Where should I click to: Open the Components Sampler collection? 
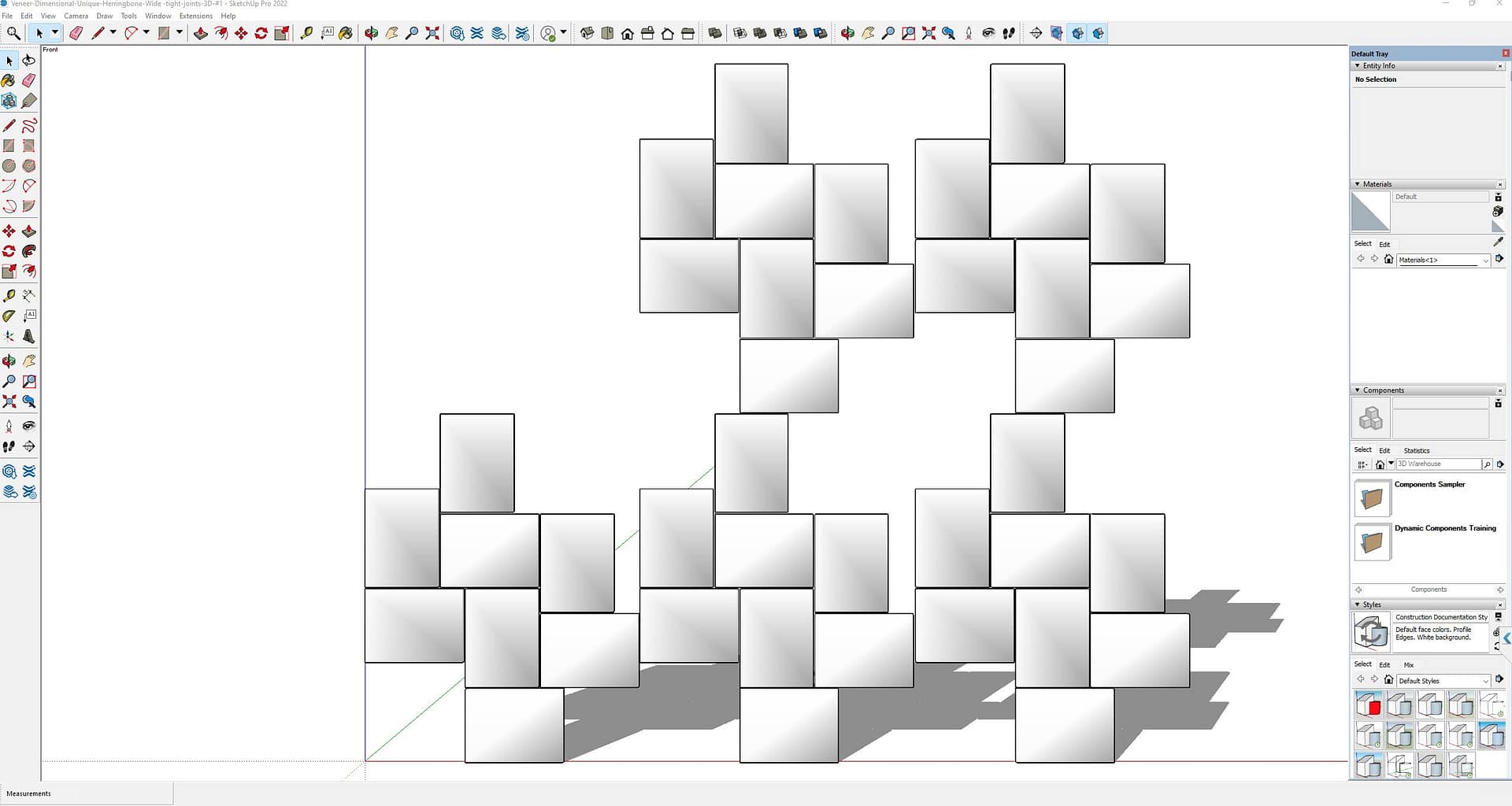(x=1372, y=497)
